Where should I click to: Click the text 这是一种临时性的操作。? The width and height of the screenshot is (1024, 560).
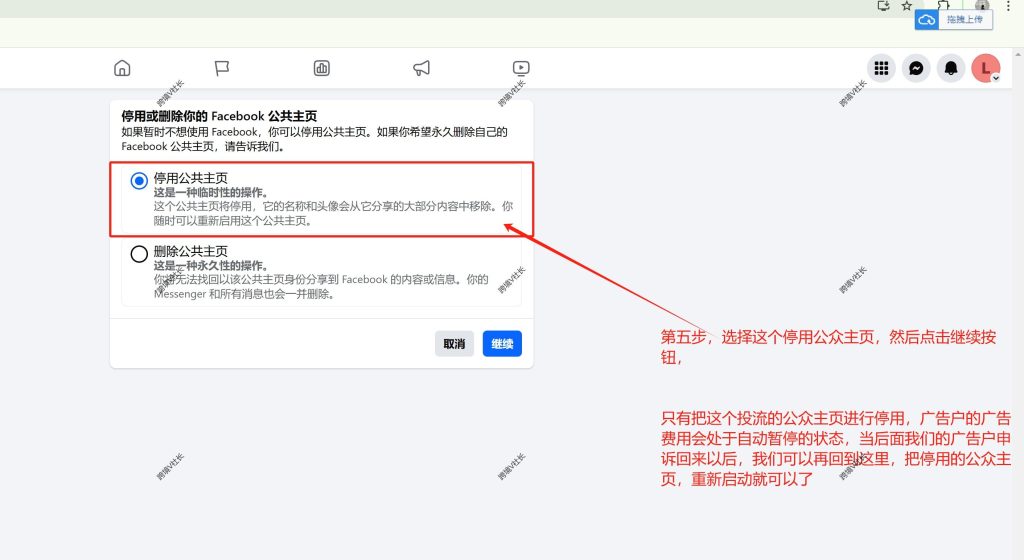pos(211,193)
